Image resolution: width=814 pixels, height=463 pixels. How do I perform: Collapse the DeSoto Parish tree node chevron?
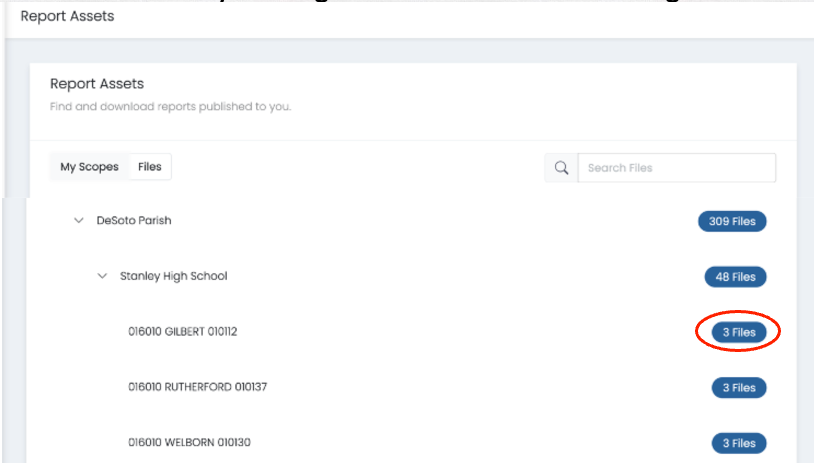[x=79, y=221]
